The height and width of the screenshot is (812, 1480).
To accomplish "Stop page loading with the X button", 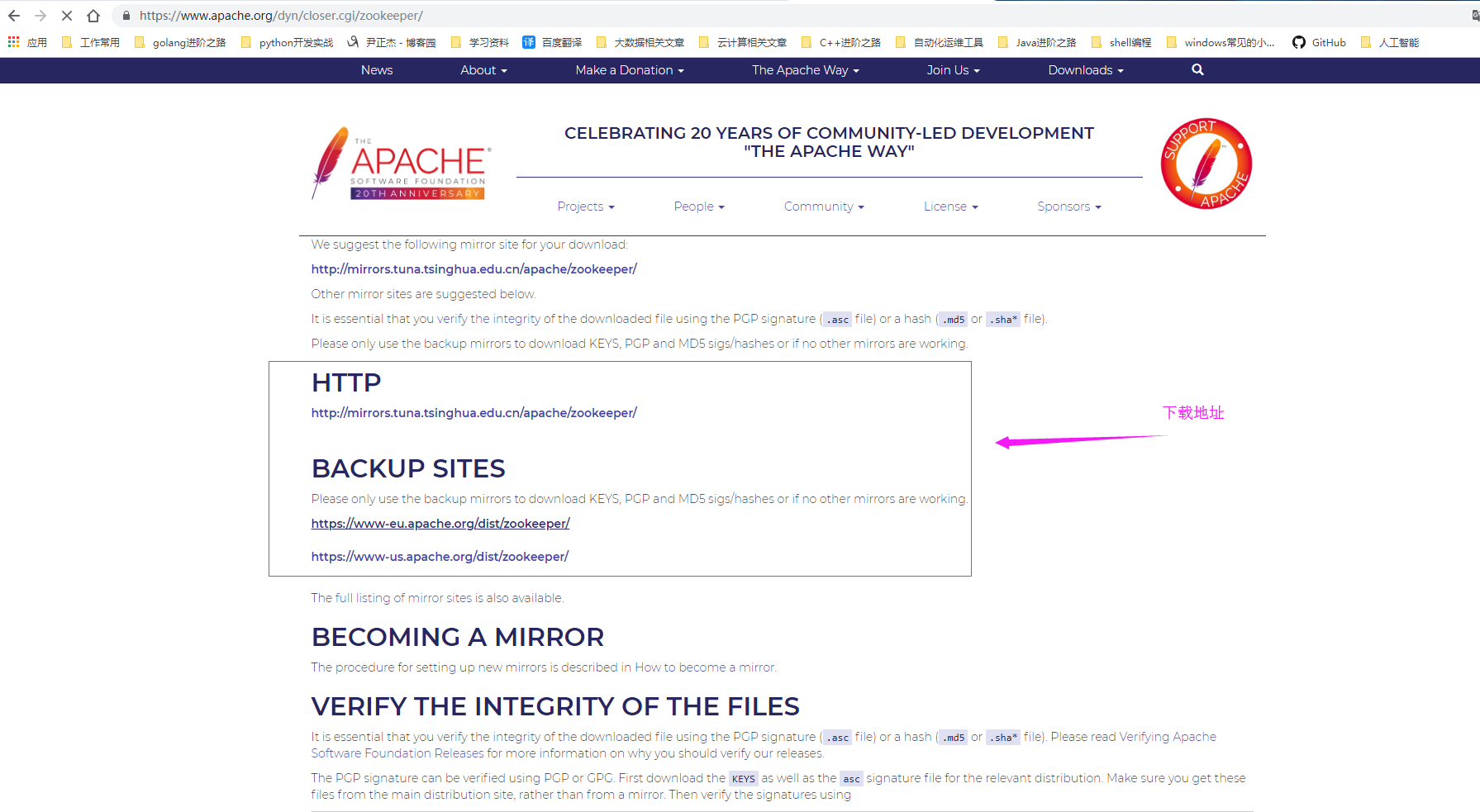I will 67,16.
